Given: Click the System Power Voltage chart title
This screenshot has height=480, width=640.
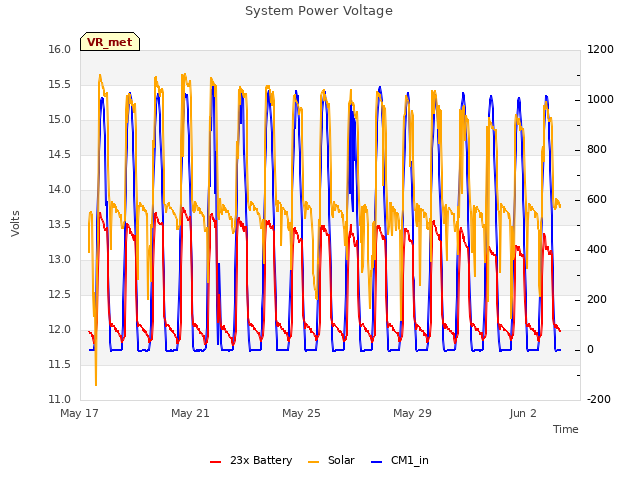Looking at the screenshot, I should [x=319, y=11].
